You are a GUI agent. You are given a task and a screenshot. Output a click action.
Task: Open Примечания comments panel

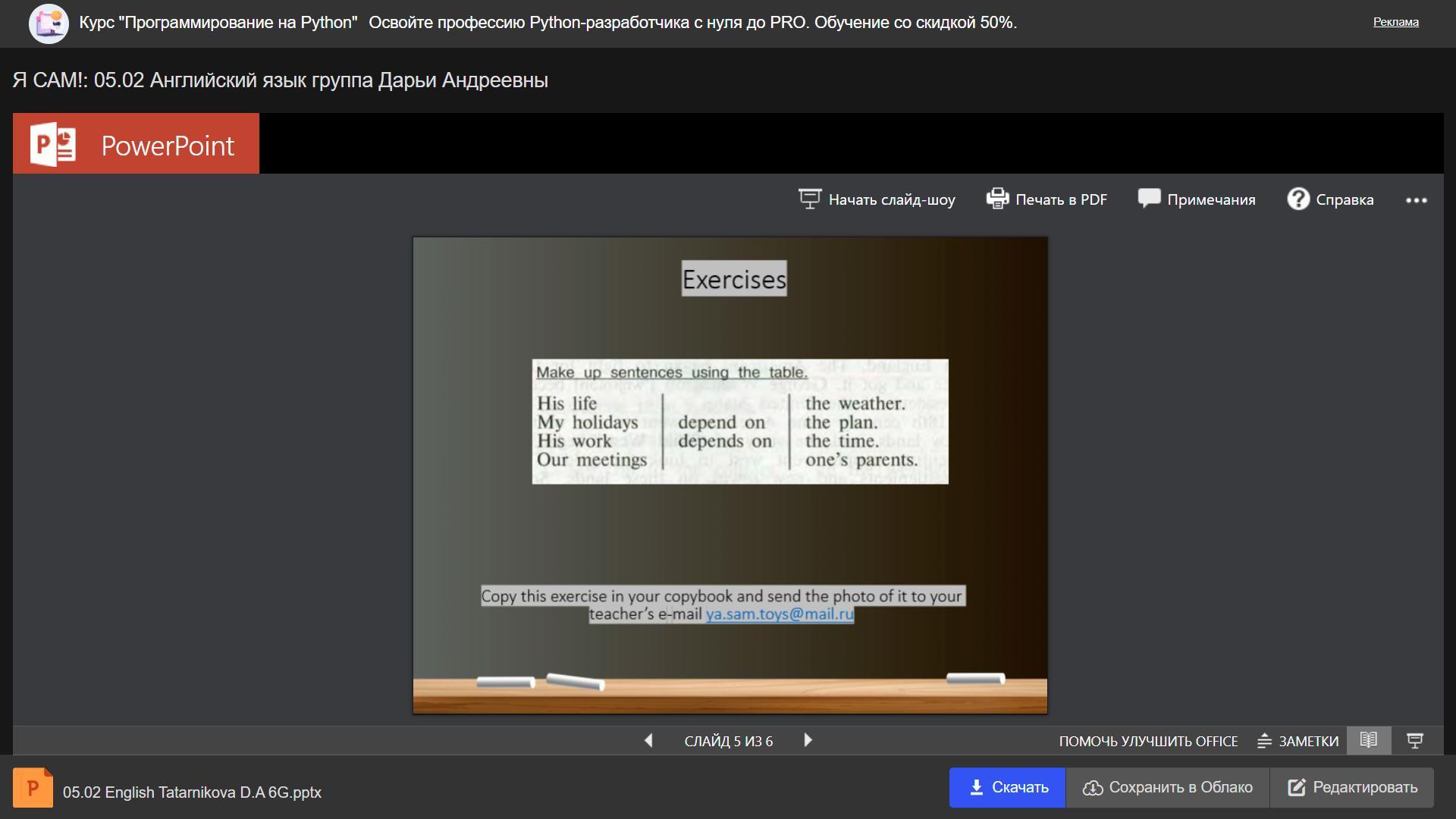1197,199
